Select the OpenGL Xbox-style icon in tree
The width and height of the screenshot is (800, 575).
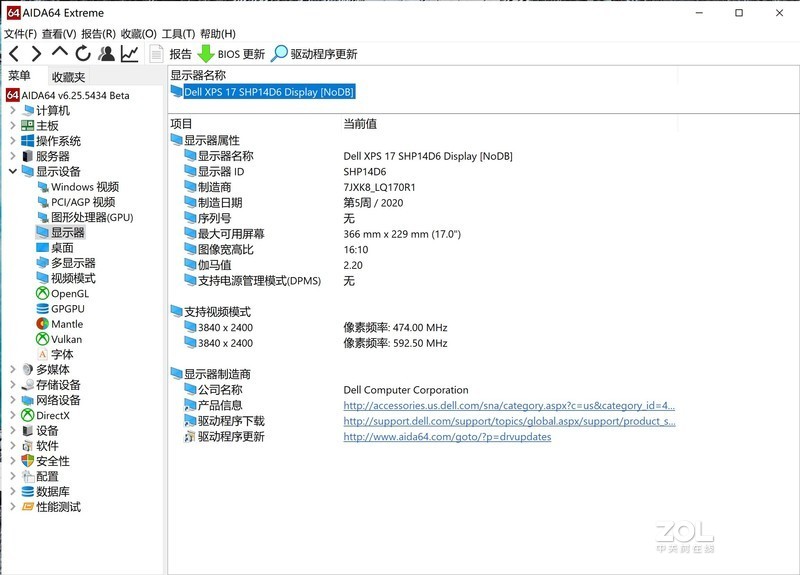(x=42, y=293)
